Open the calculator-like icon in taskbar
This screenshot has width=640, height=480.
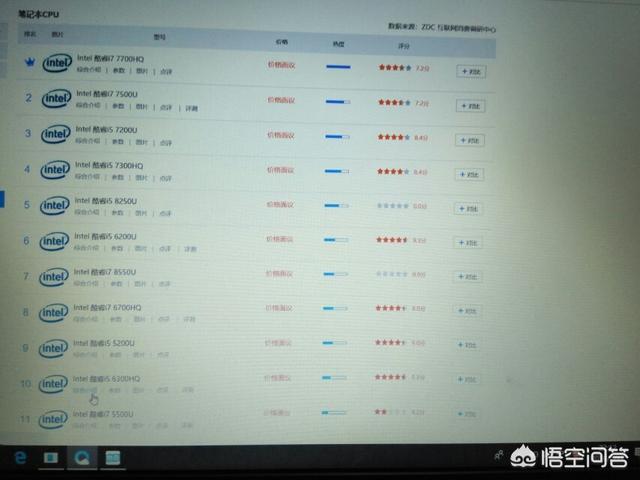(x=113, y=458)
